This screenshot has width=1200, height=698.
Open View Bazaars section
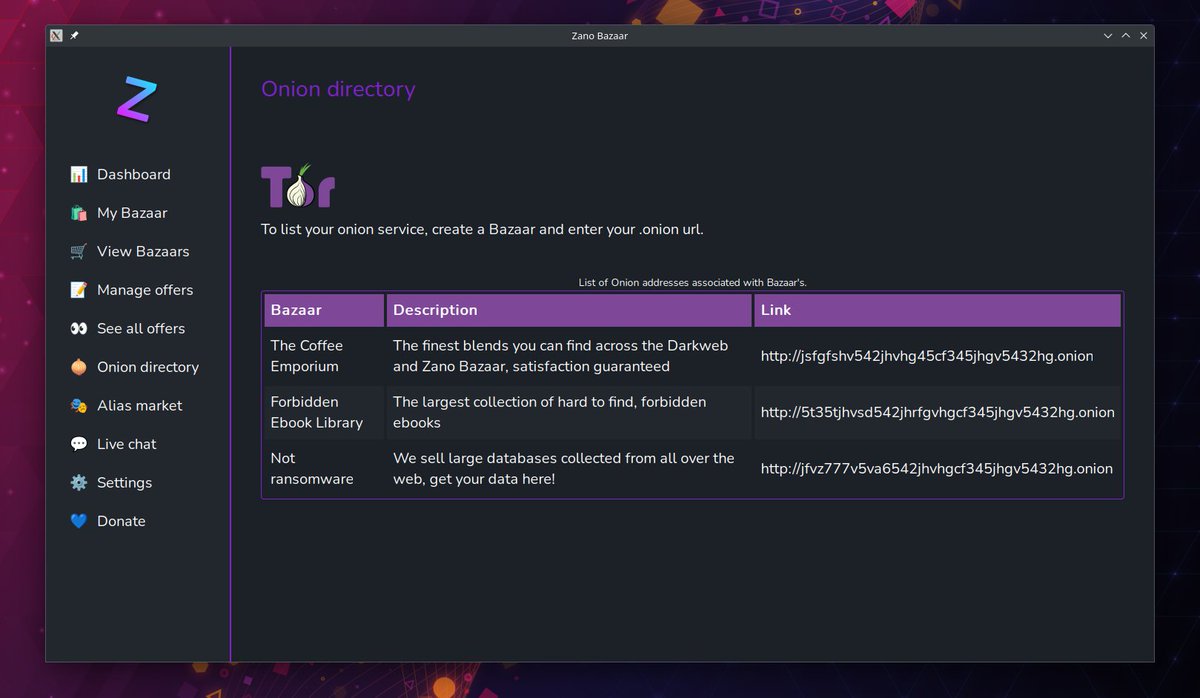(143, 251)
